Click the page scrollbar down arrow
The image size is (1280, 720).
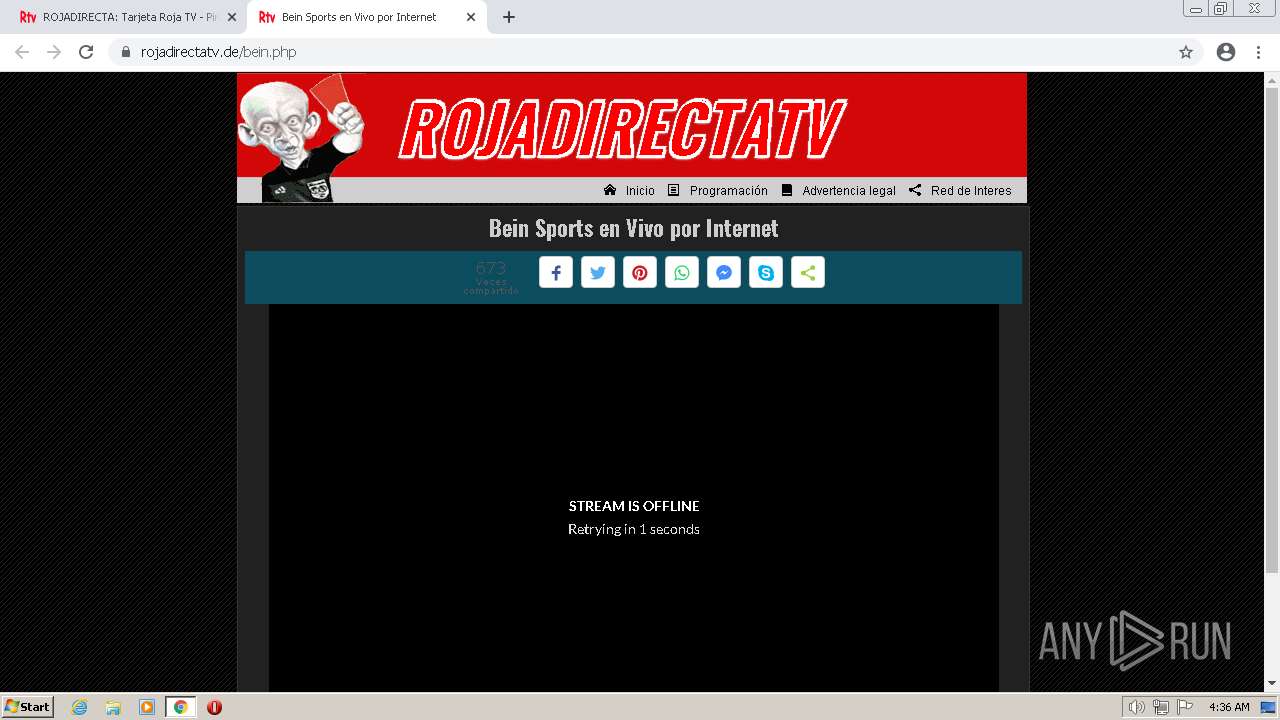point(1272,684)
